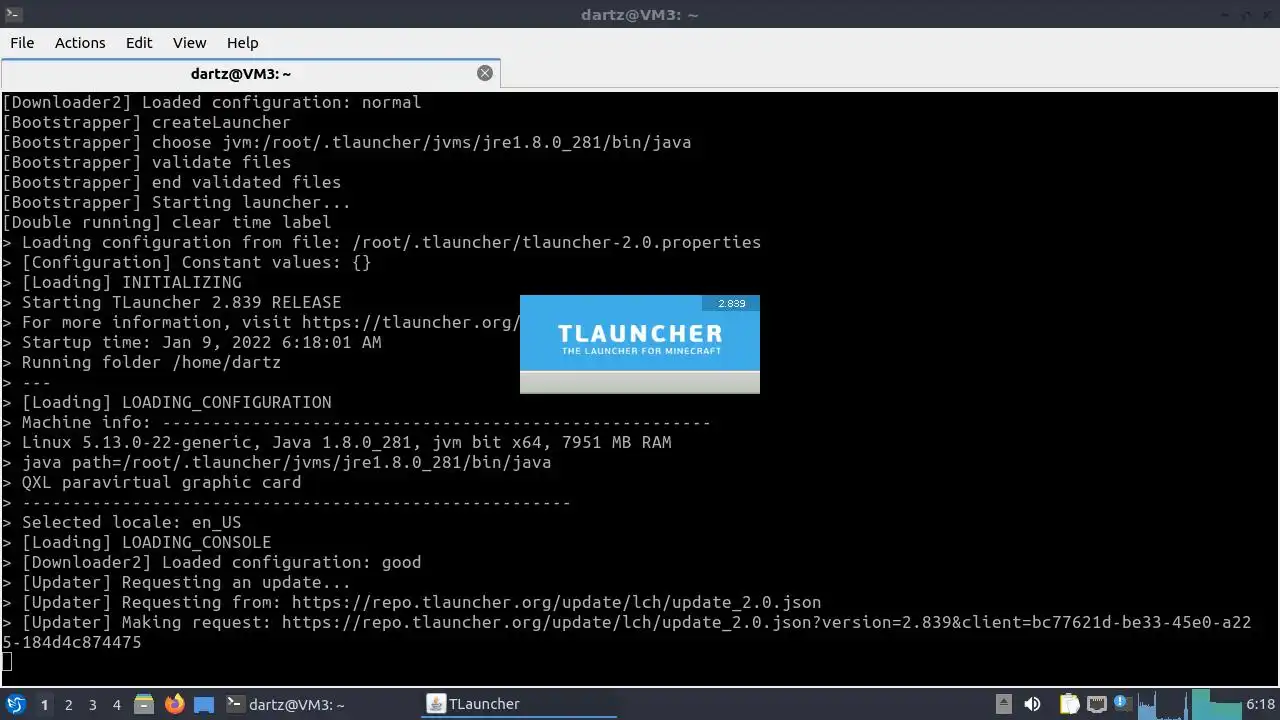Click the 'QXL paravirtual graphic card' line

pyautogui.click(x=152, y=482)
